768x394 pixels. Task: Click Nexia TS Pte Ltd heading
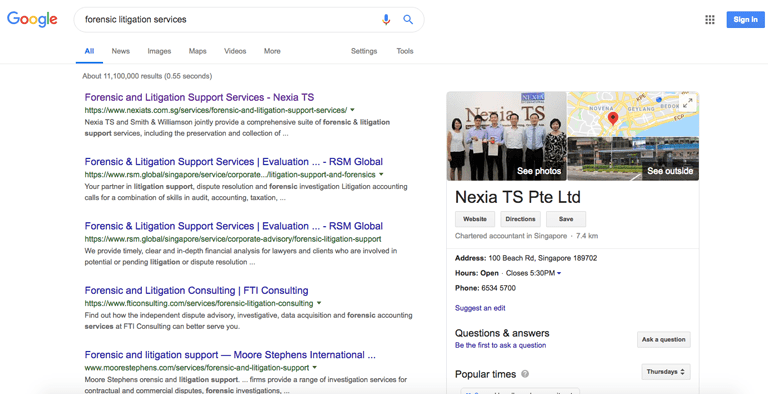pos(518,197)
